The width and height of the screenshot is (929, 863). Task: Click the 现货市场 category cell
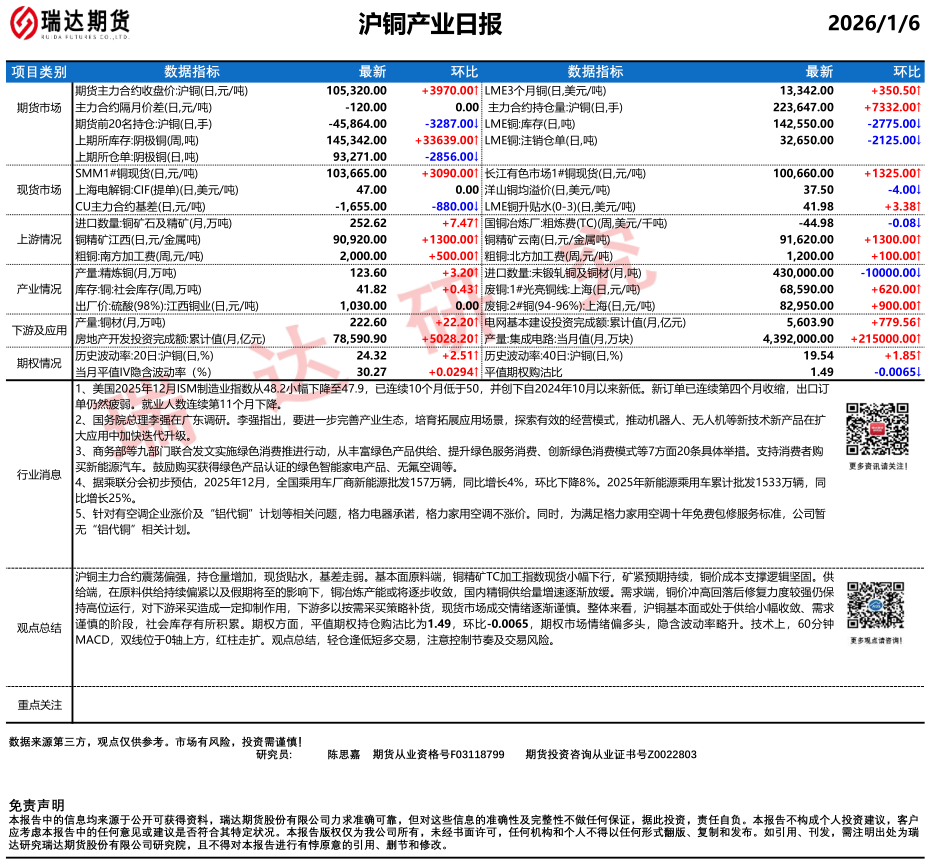click(39, 188)
